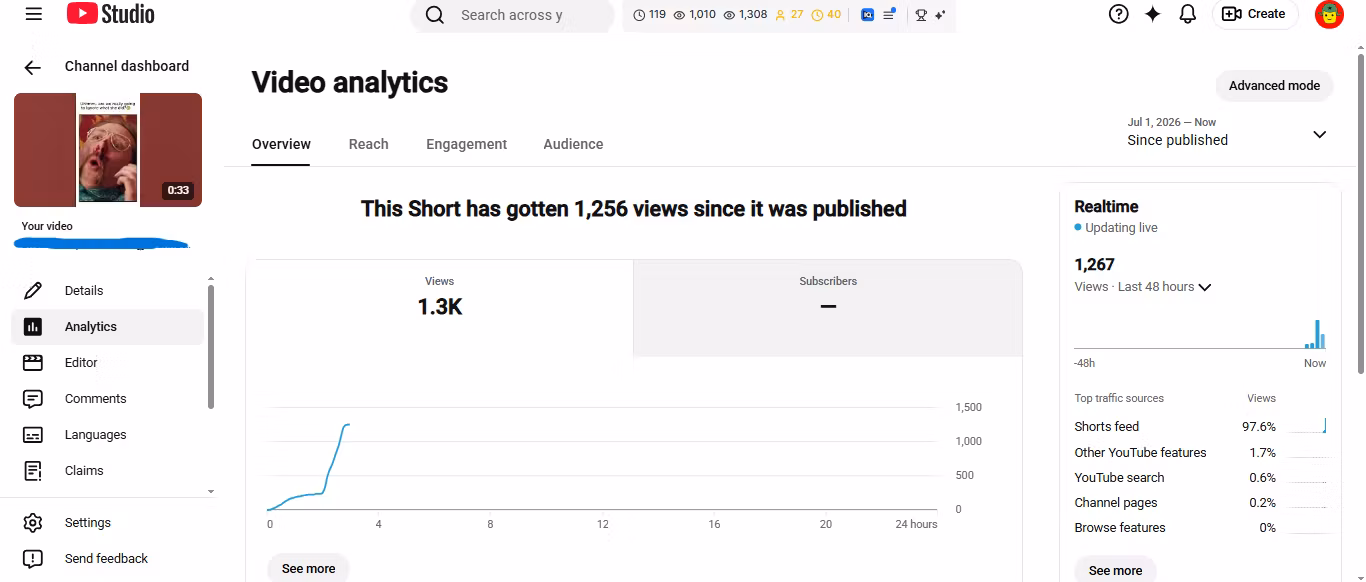This screenshot has height=582, width=1366.
Task: Switch to Advanced mode
Action: [x=1274, y=86]
